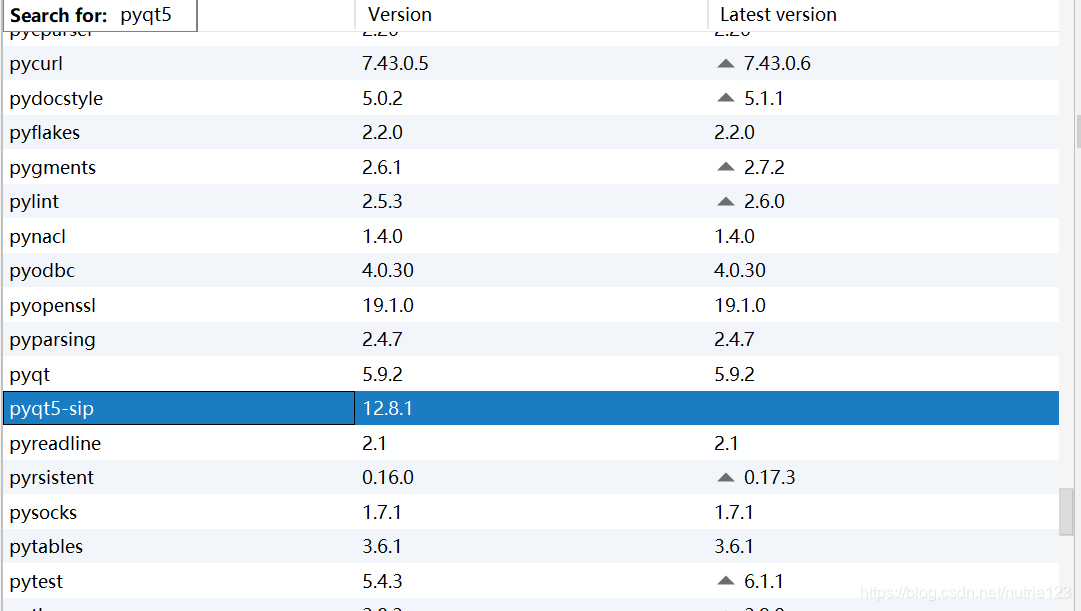Click the upgrade arrow next to pygments 2.7.2
The image size is (1081, 611).
click(x=725, y=166)
